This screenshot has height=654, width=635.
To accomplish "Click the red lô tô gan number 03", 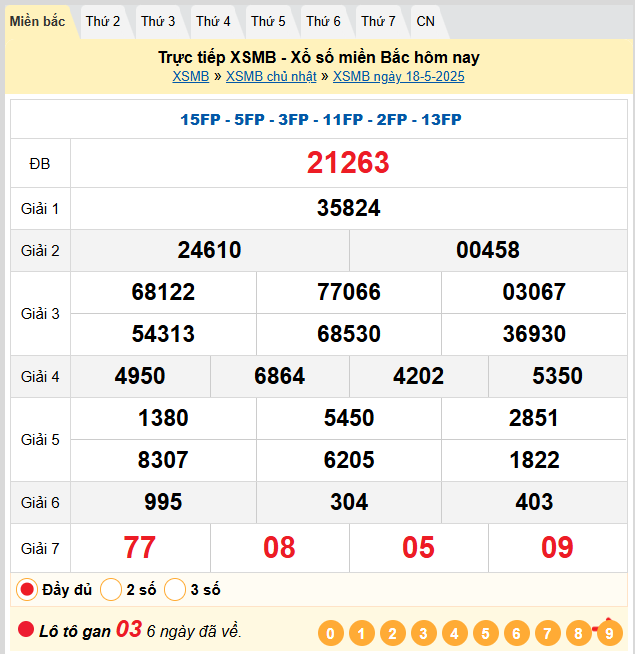I will click(x=129, y=629).
